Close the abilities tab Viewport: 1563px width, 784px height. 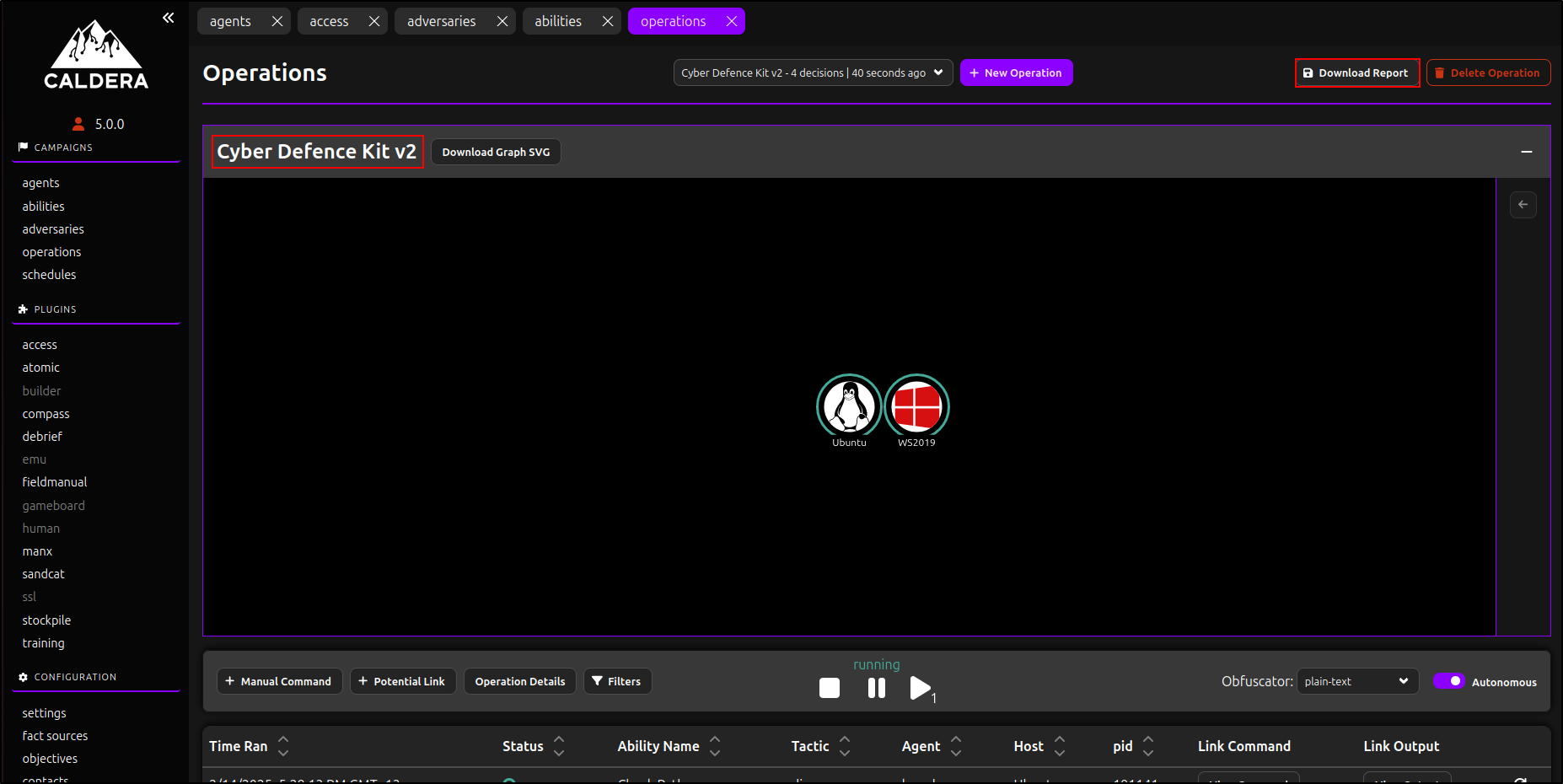pos(607,21)
